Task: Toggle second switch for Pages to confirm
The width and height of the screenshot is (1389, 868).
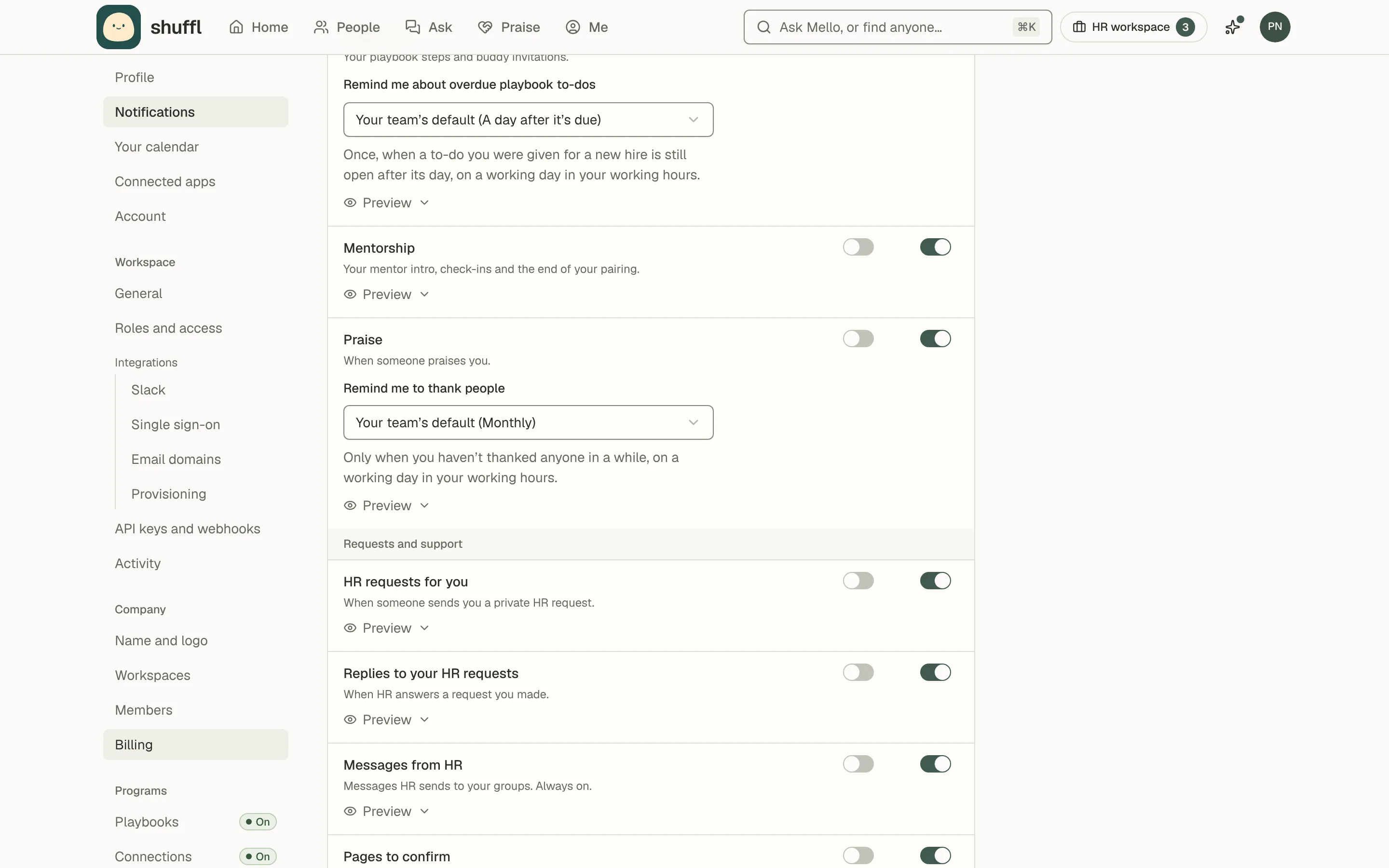Action: click(x=935, y=855)
